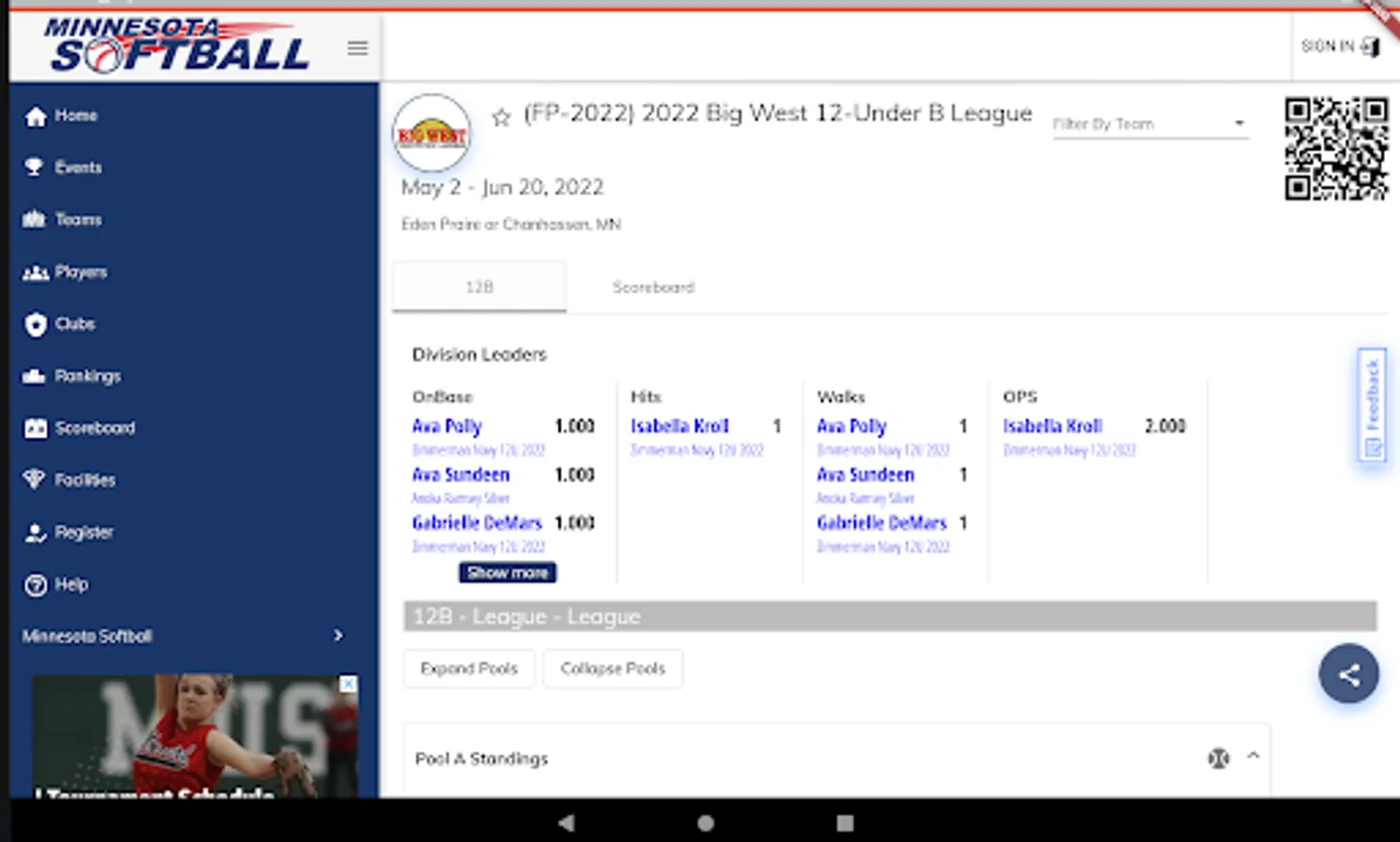
Task: Open Gabrielle DeMars under OnBase leaders
Action: pos(476,523)
